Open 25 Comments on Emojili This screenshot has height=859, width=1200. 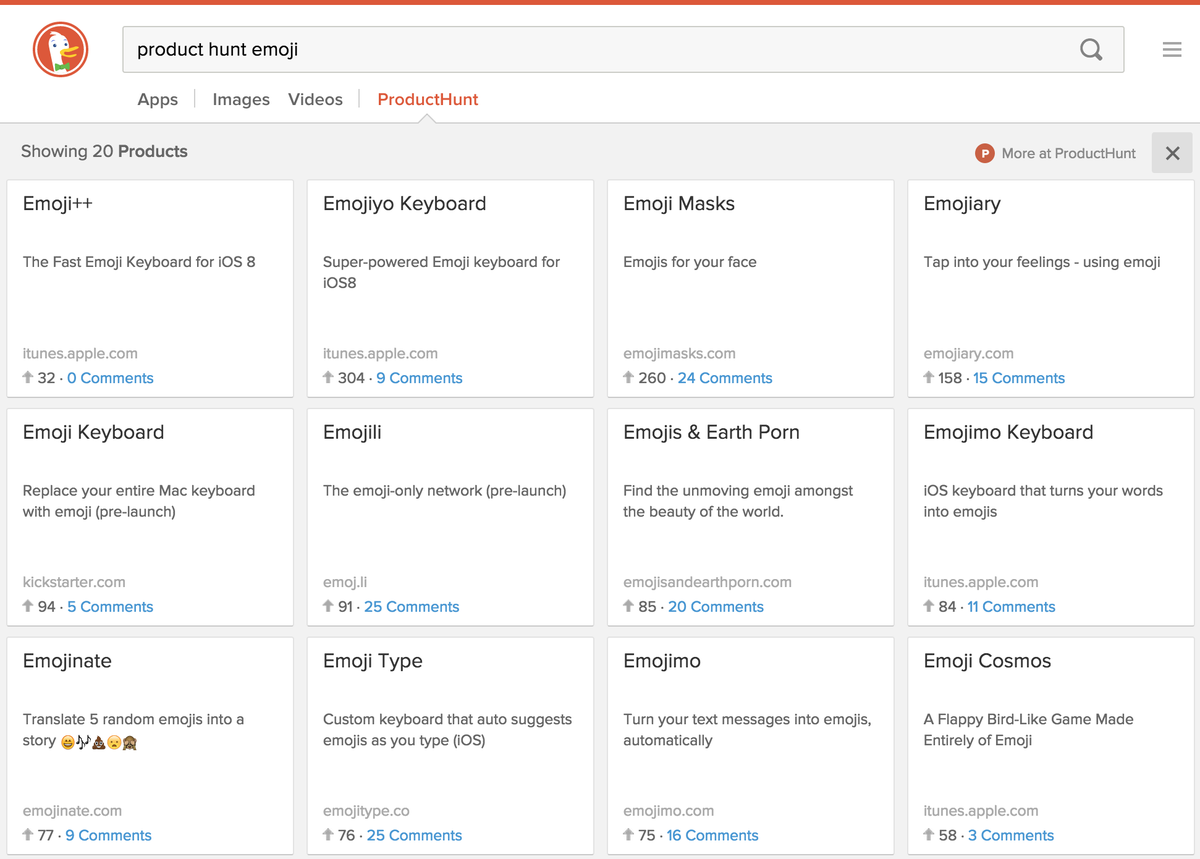click(x=412, y=607)
